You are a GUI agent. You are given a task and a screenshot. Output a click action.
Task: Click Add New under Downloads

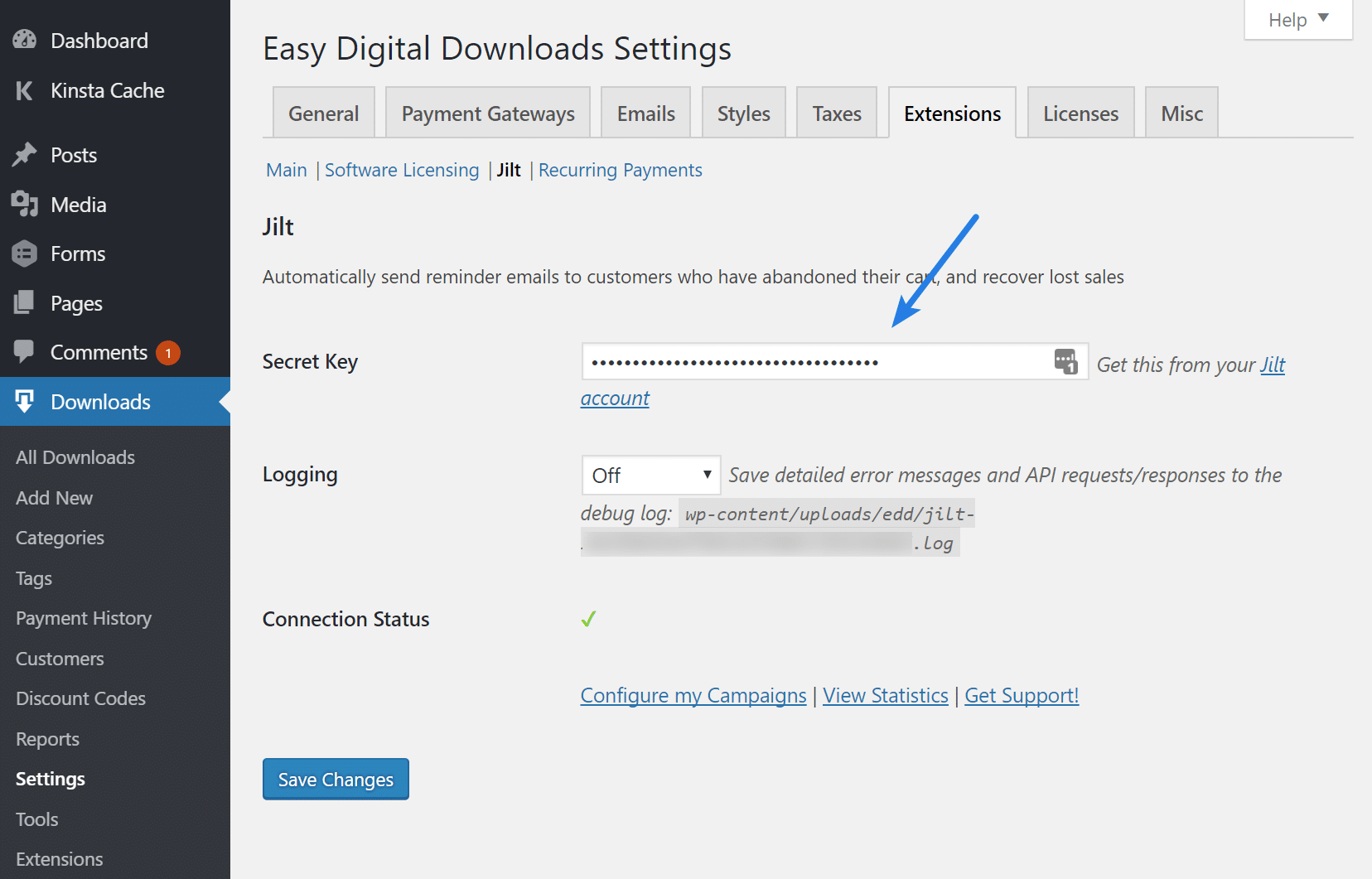click(55, 498)
